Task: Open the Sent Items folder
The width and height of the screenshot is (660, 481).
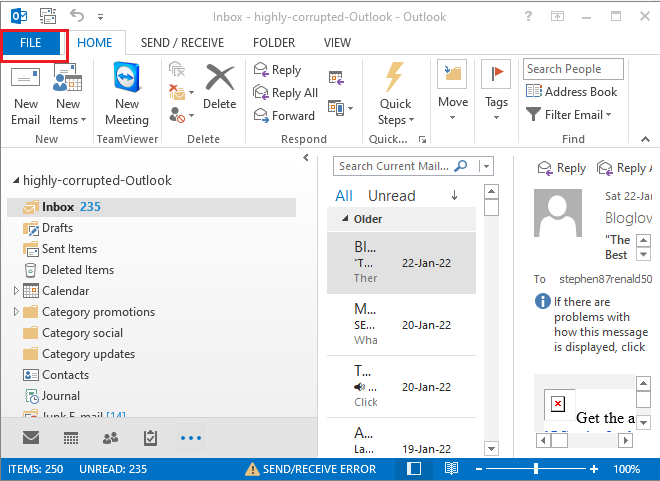Action: click(60, 249)
